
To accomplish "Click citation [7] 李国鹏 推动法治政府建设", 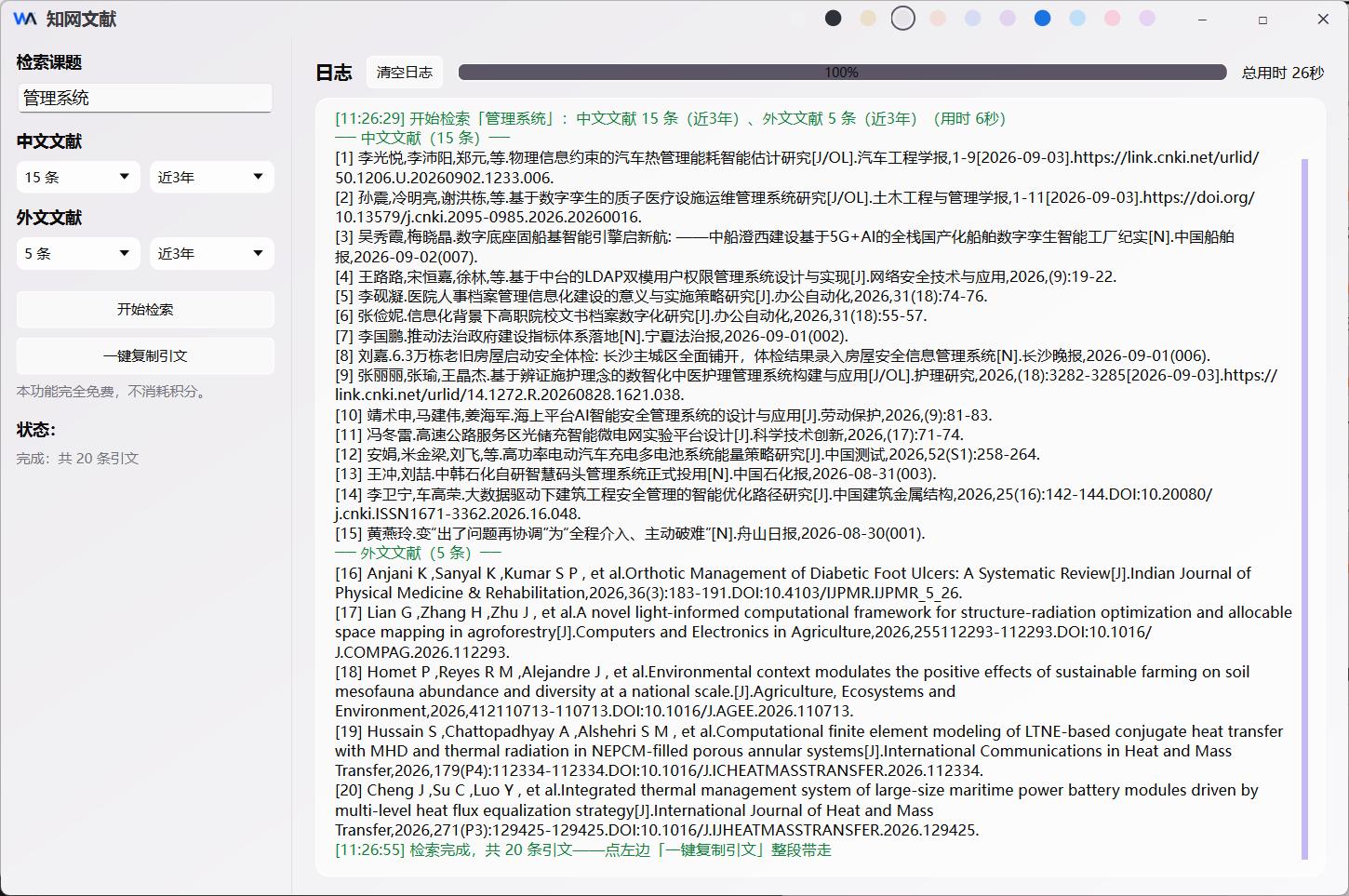I will click(x=592, y=336).
